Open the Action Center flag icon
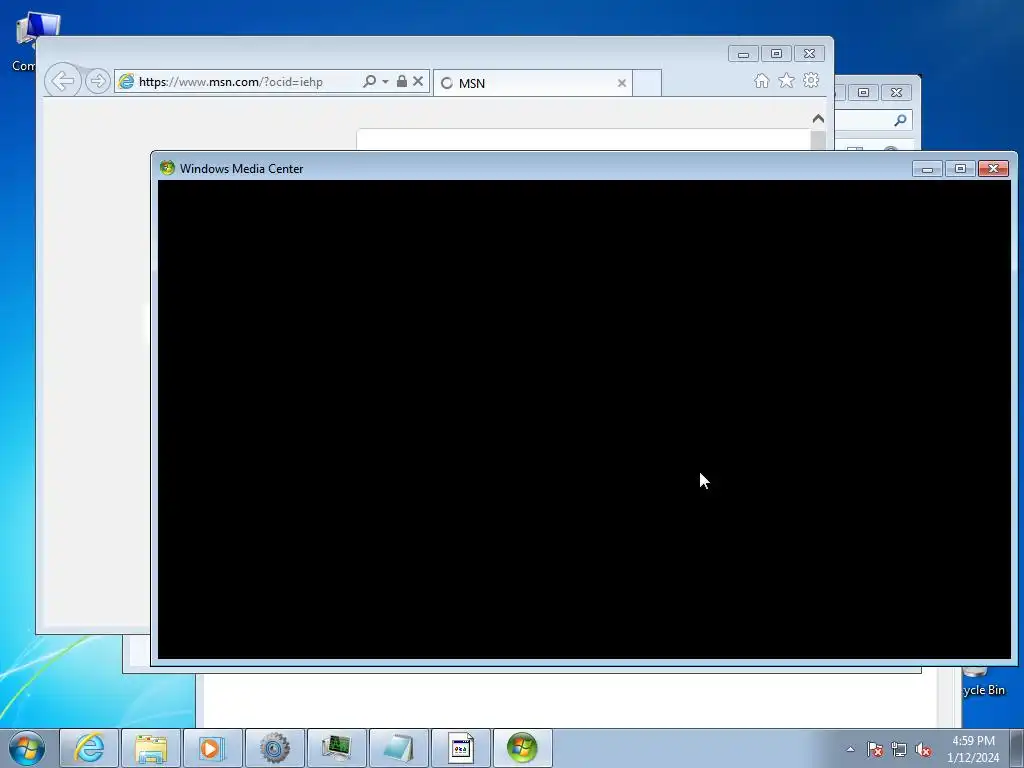1024x768 pixels. click(x=875, y=749)
